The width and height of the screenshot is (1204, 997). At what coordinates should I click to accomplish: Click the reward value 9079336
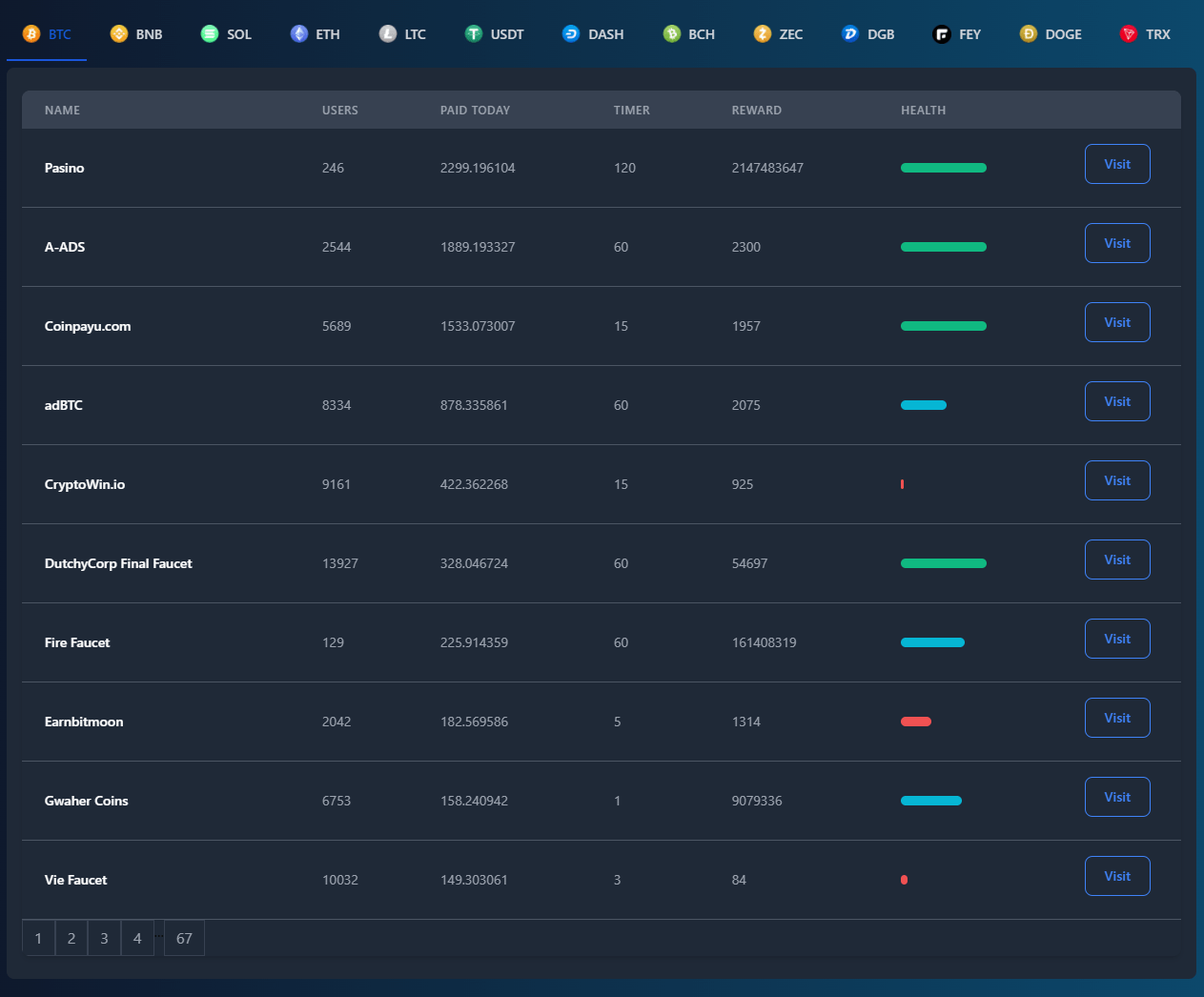pos(757,801)
